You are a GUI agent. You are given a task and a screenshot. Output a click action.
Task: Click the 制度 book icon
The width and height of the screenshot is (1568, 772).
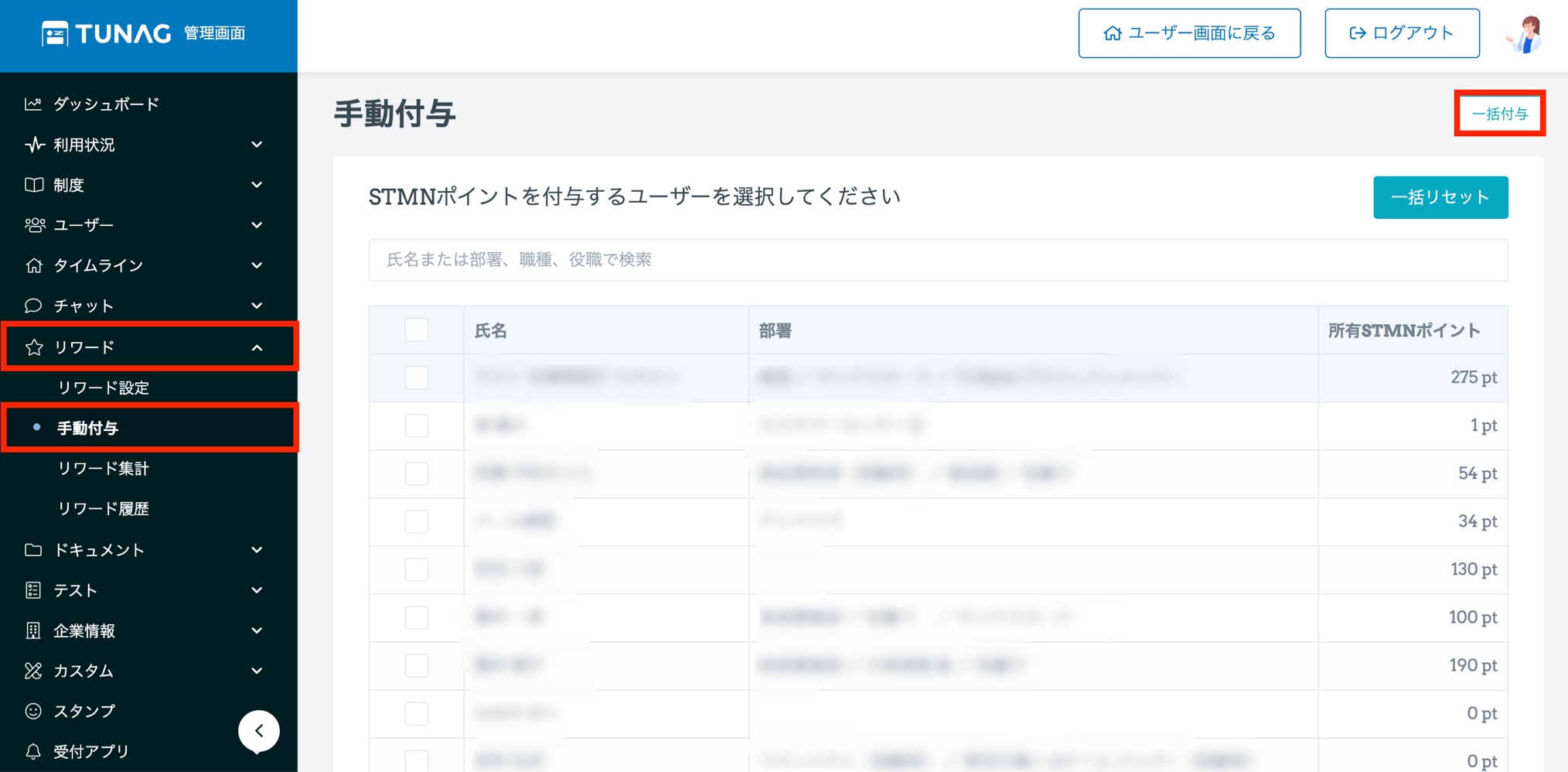pos(34,185)
